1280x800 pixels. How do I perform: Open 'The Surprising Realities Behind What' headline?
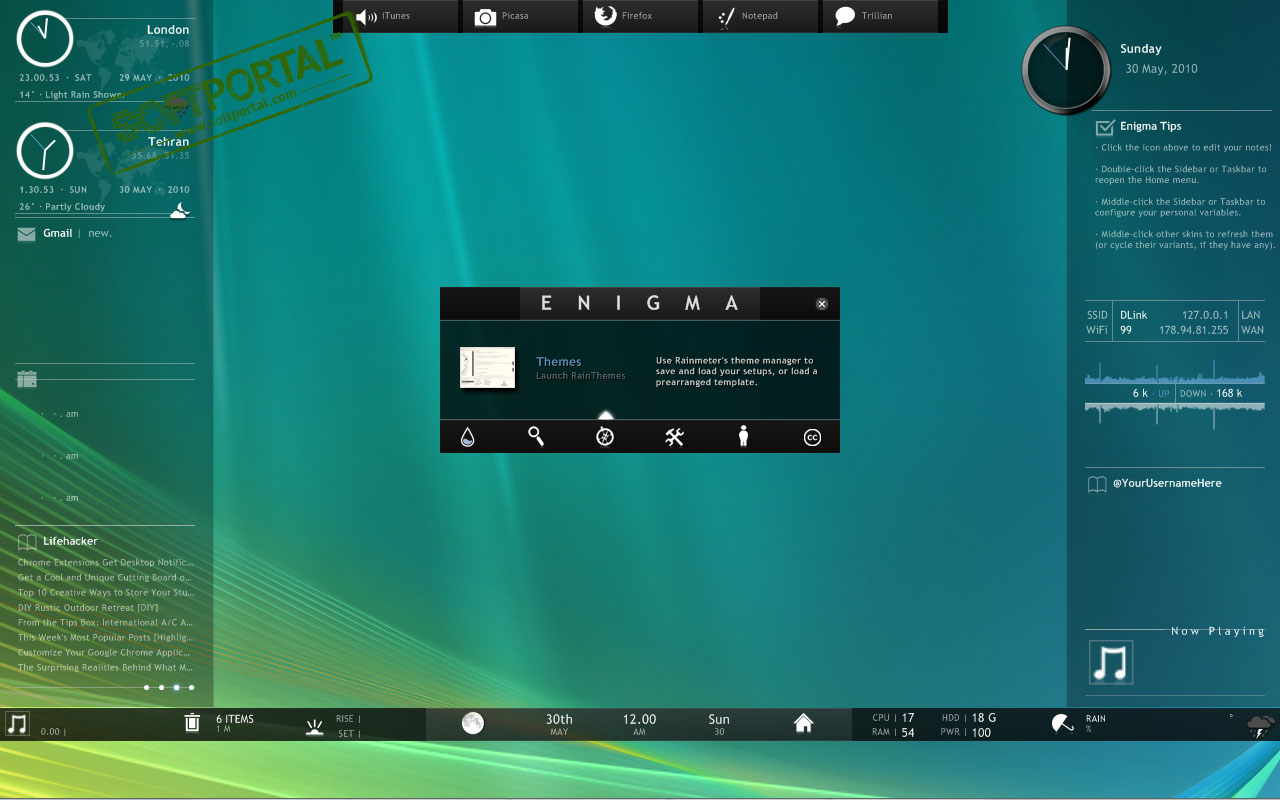pos(105,668)
